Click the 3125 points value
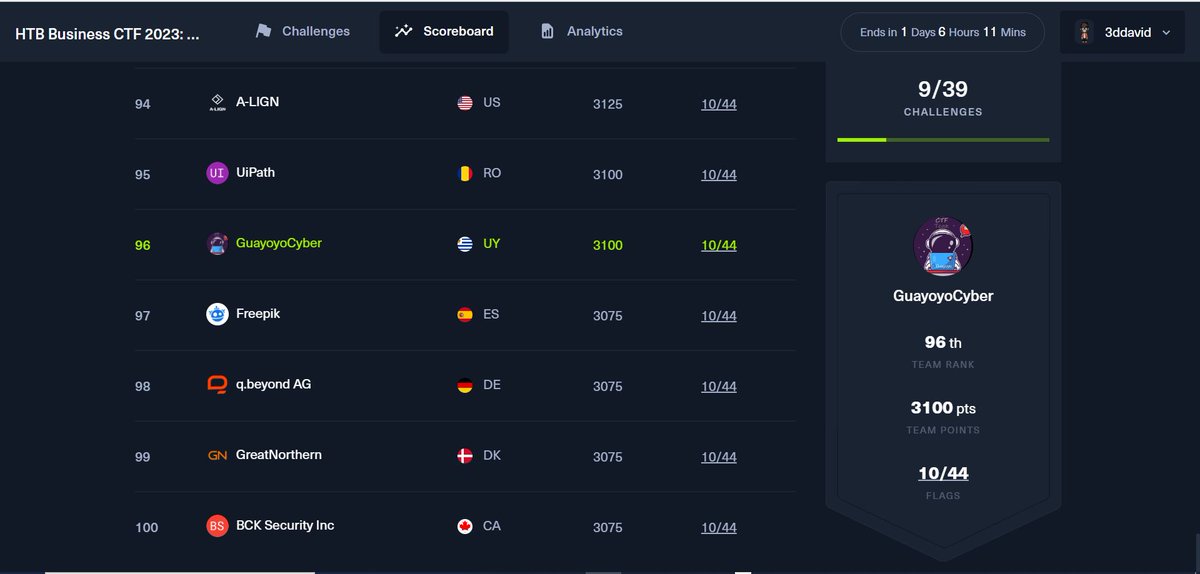This screenshot has width=1200, height=574. [x=608, y=104]
